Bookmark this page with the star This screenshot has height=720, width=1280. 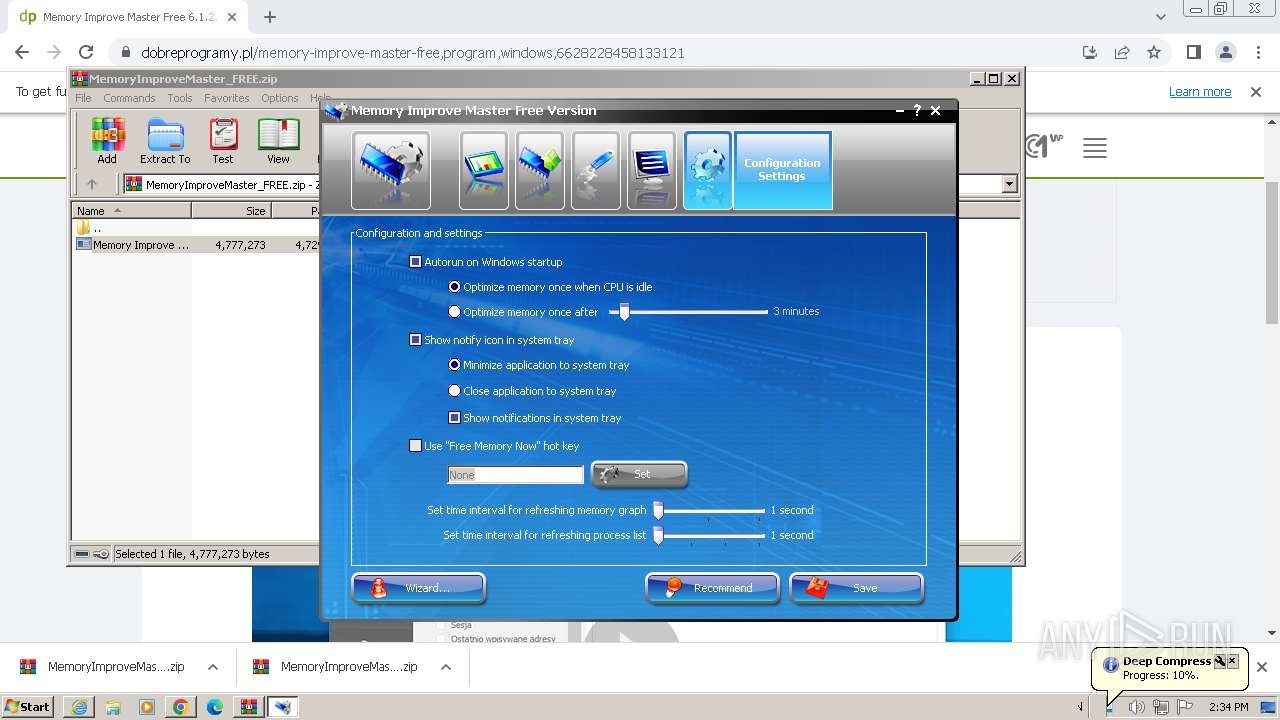click(x=1154, y=53)
